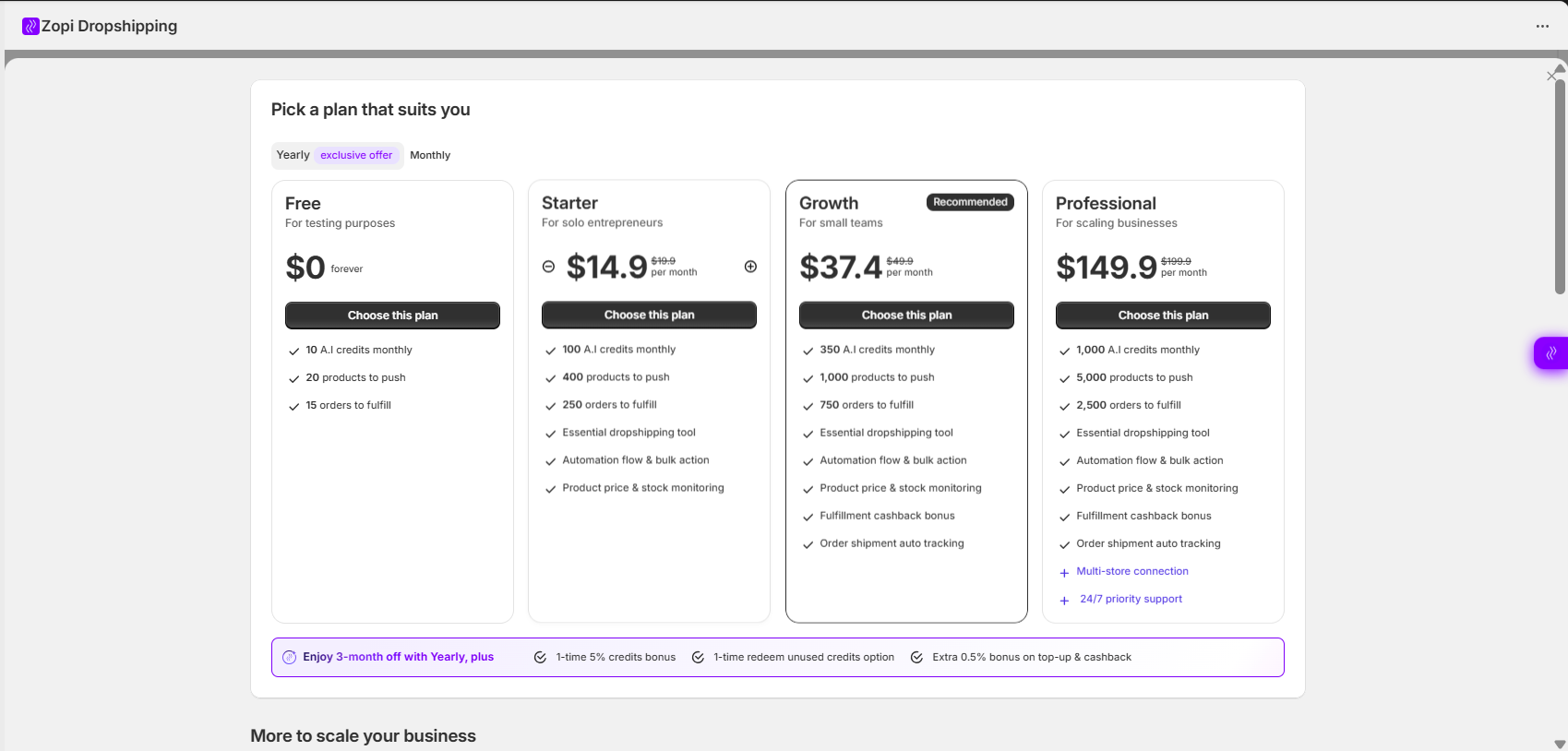This screenshot has width=1568, height=751.
Task: Click the exclusive offer badge
Action: [x=356, y=155]
